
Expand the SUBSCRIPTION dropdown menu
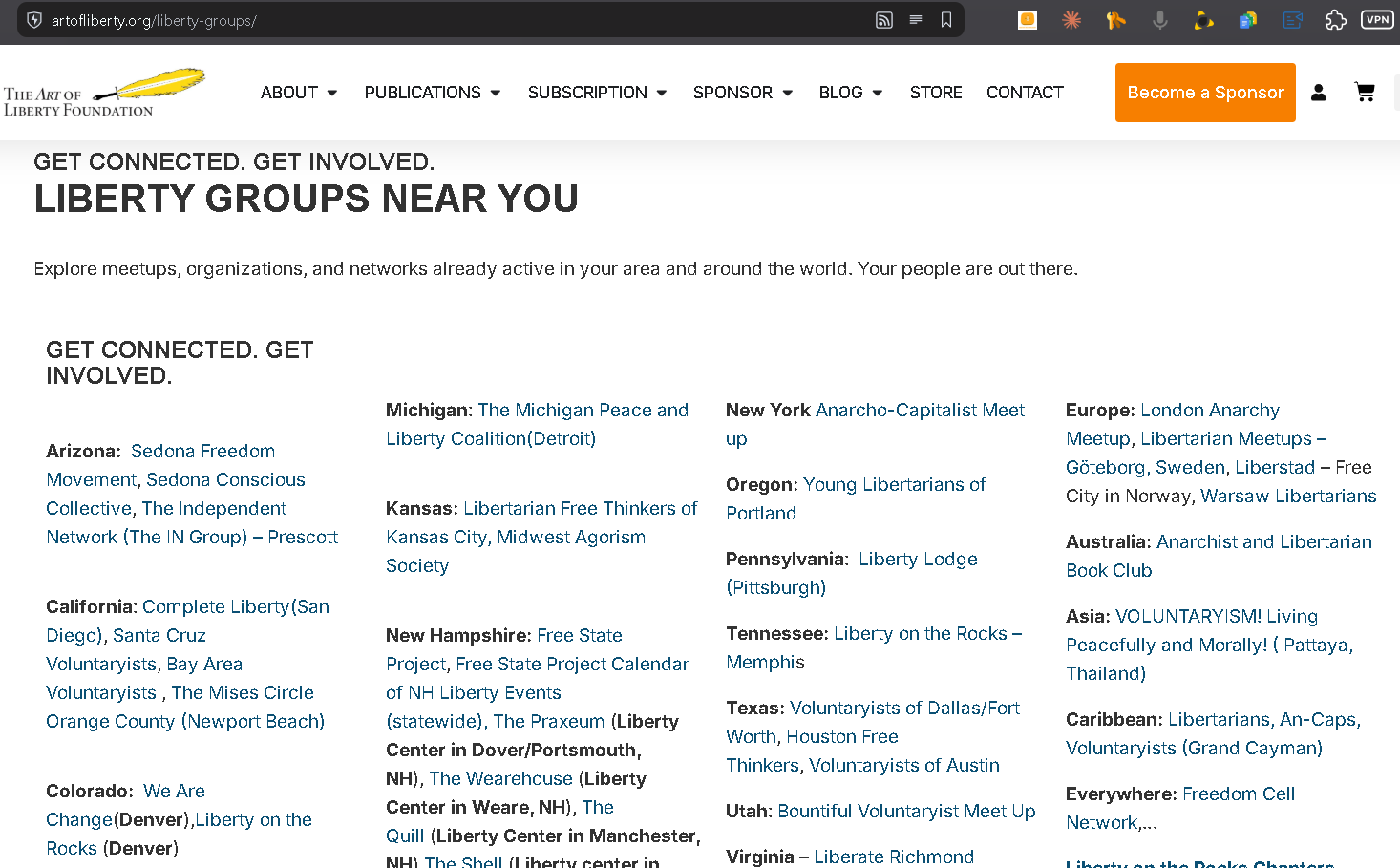tap(597, 93)
